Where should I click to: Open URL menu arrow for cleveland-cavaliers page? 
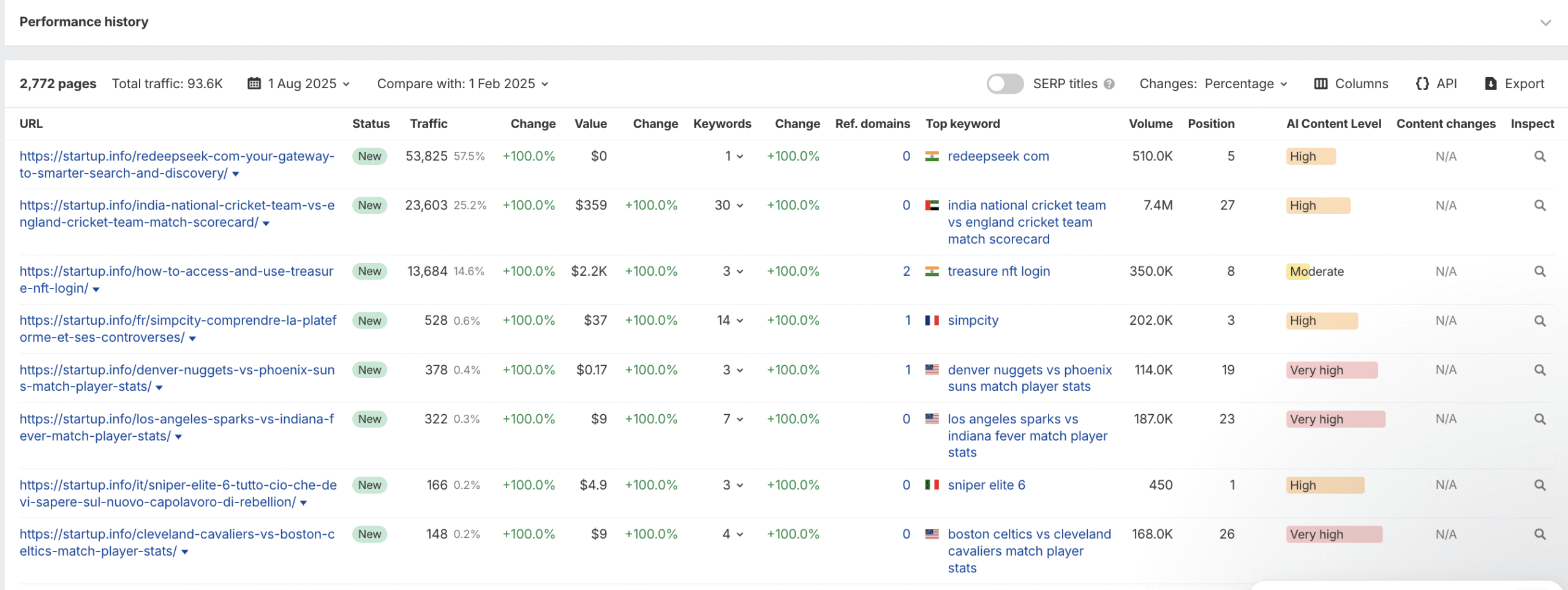pos(185,552)
